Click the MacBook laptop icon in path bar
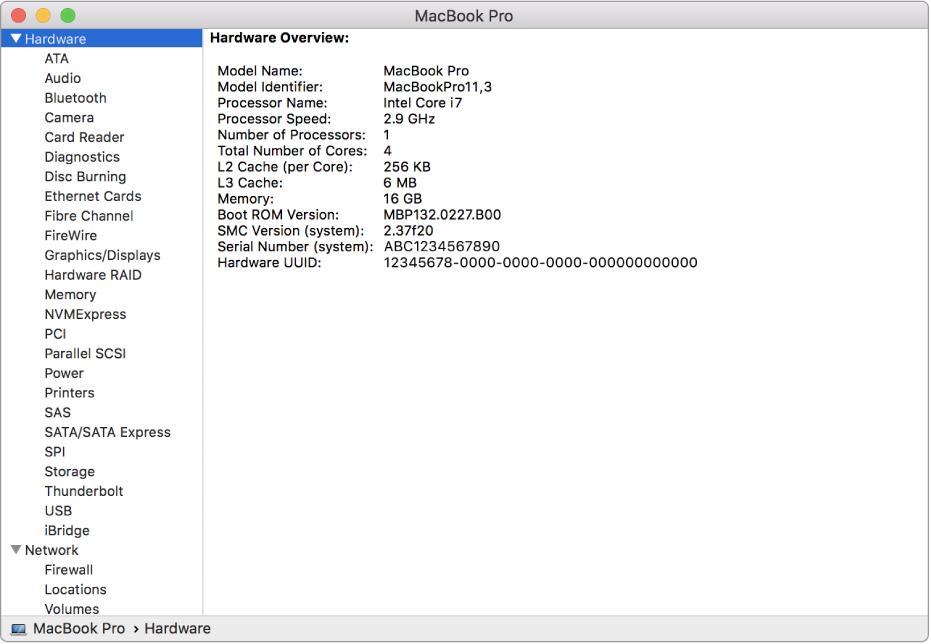Viewport: 931px width, 644px height. 18,629
